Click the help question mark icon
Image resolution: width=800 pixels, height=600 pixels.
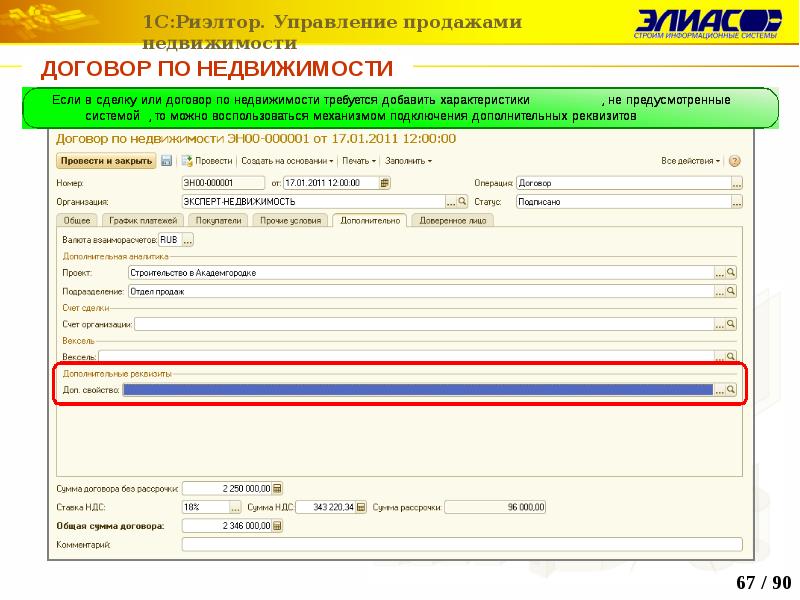736,160
